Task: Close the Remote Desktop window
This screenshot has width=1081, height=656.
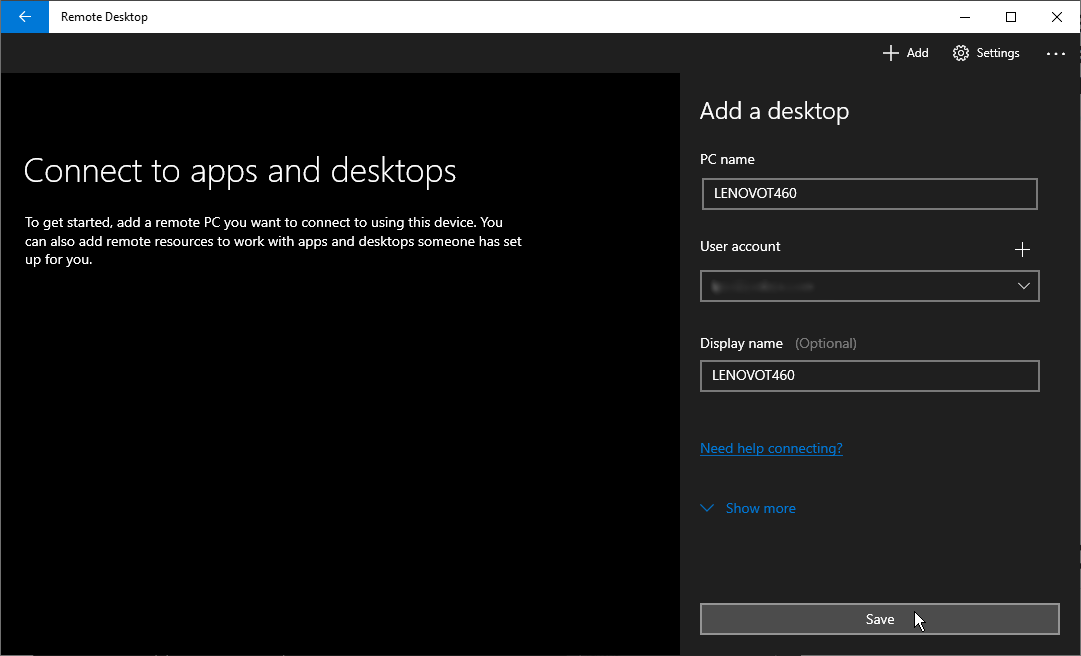Action: (1056, 17)
